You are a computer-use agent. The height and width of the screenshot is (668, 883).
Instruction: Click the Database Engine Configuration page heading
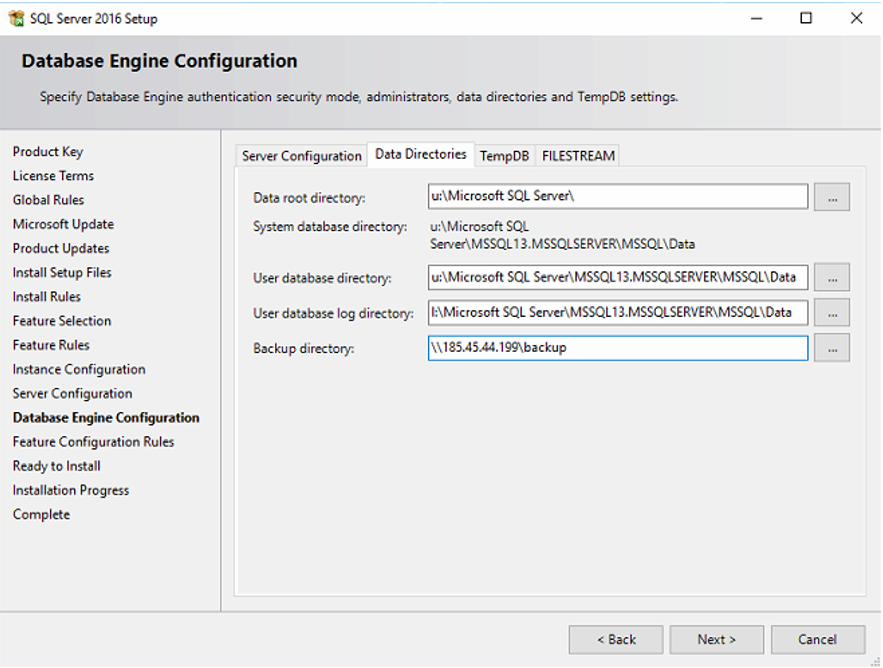pos(159,61)
